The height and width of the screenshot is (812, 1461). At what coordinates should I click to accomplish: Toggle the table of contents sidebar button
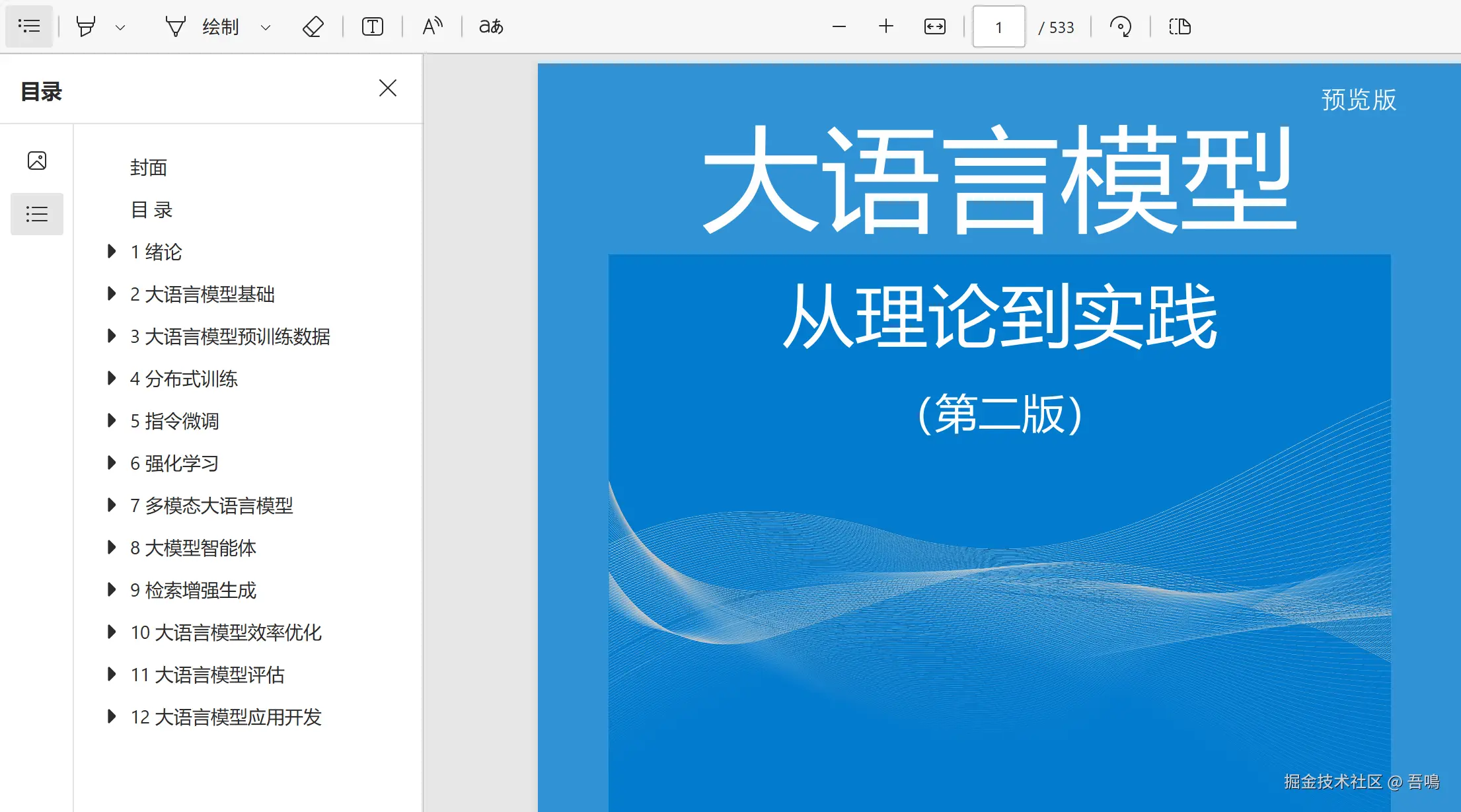click(29, 26)
